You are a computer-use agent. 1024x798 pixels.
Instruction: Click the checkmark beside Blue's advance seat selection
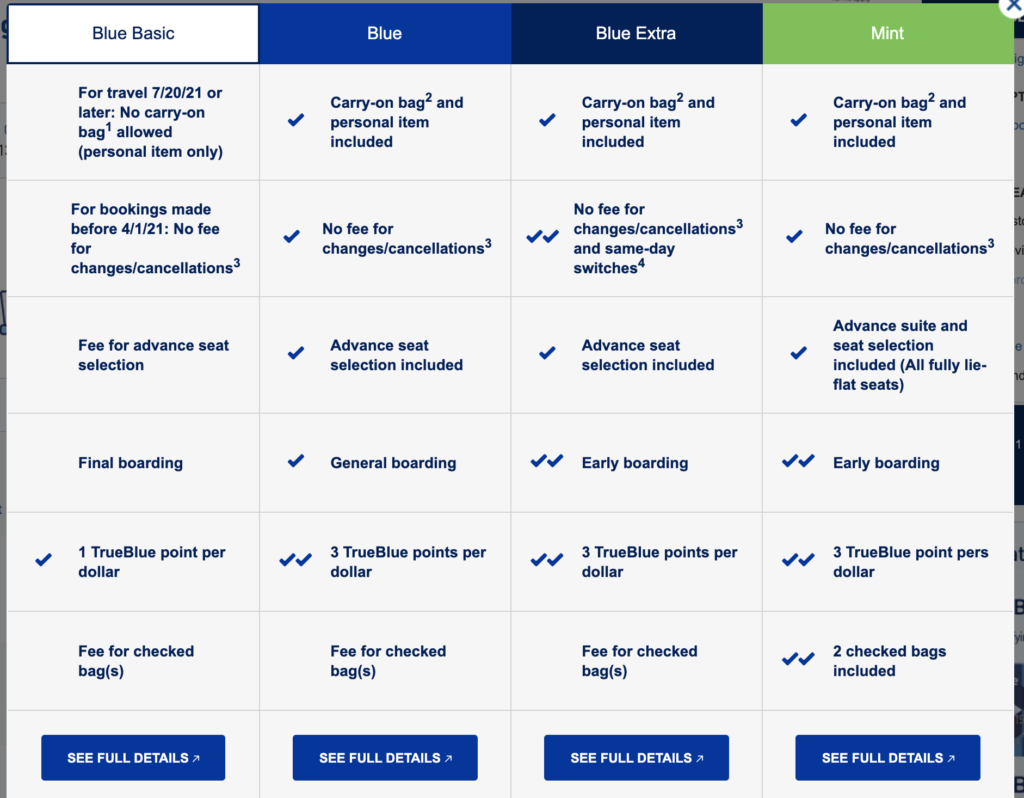point(294,352)
